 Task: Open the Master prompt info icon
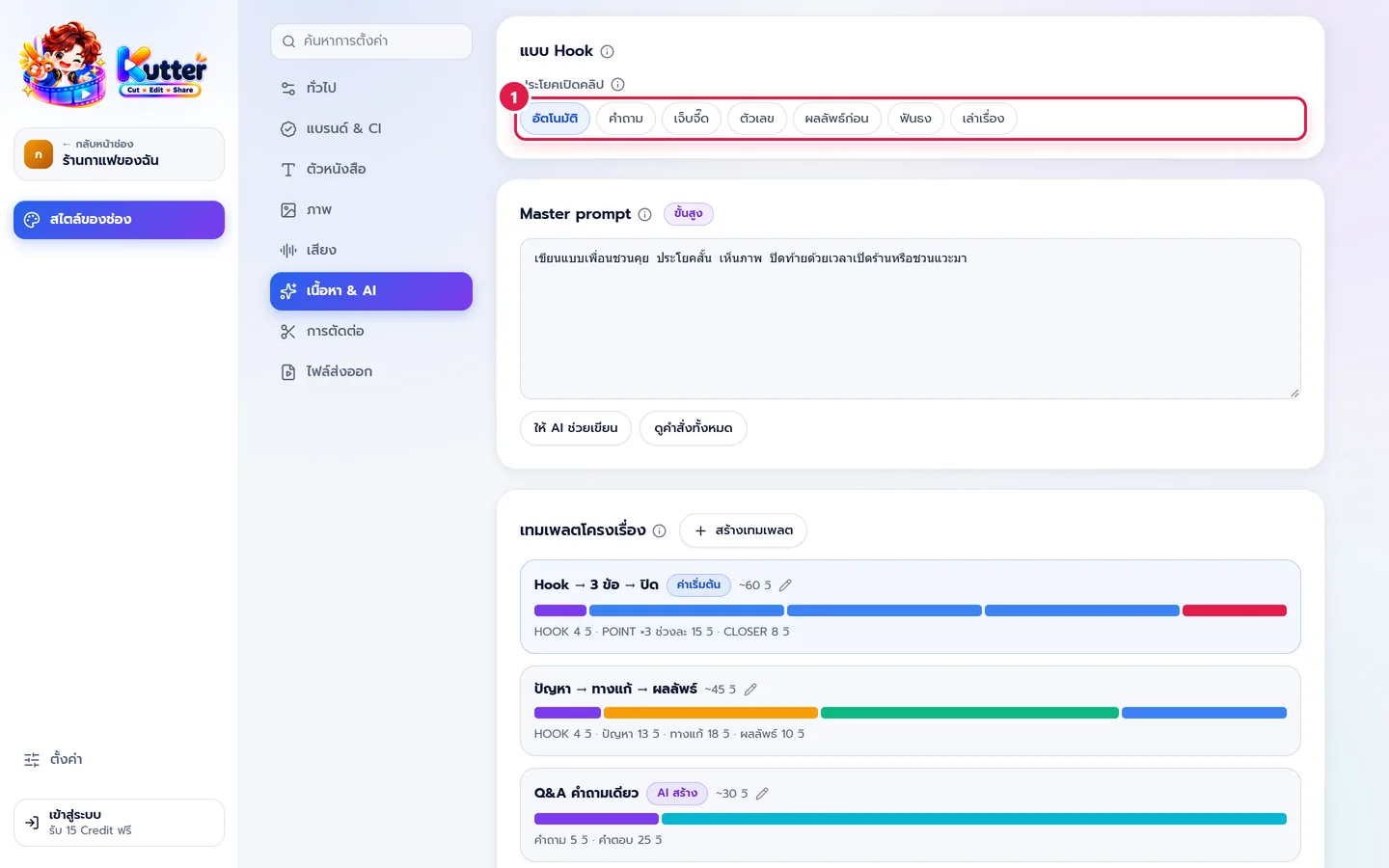pos(644,214)
